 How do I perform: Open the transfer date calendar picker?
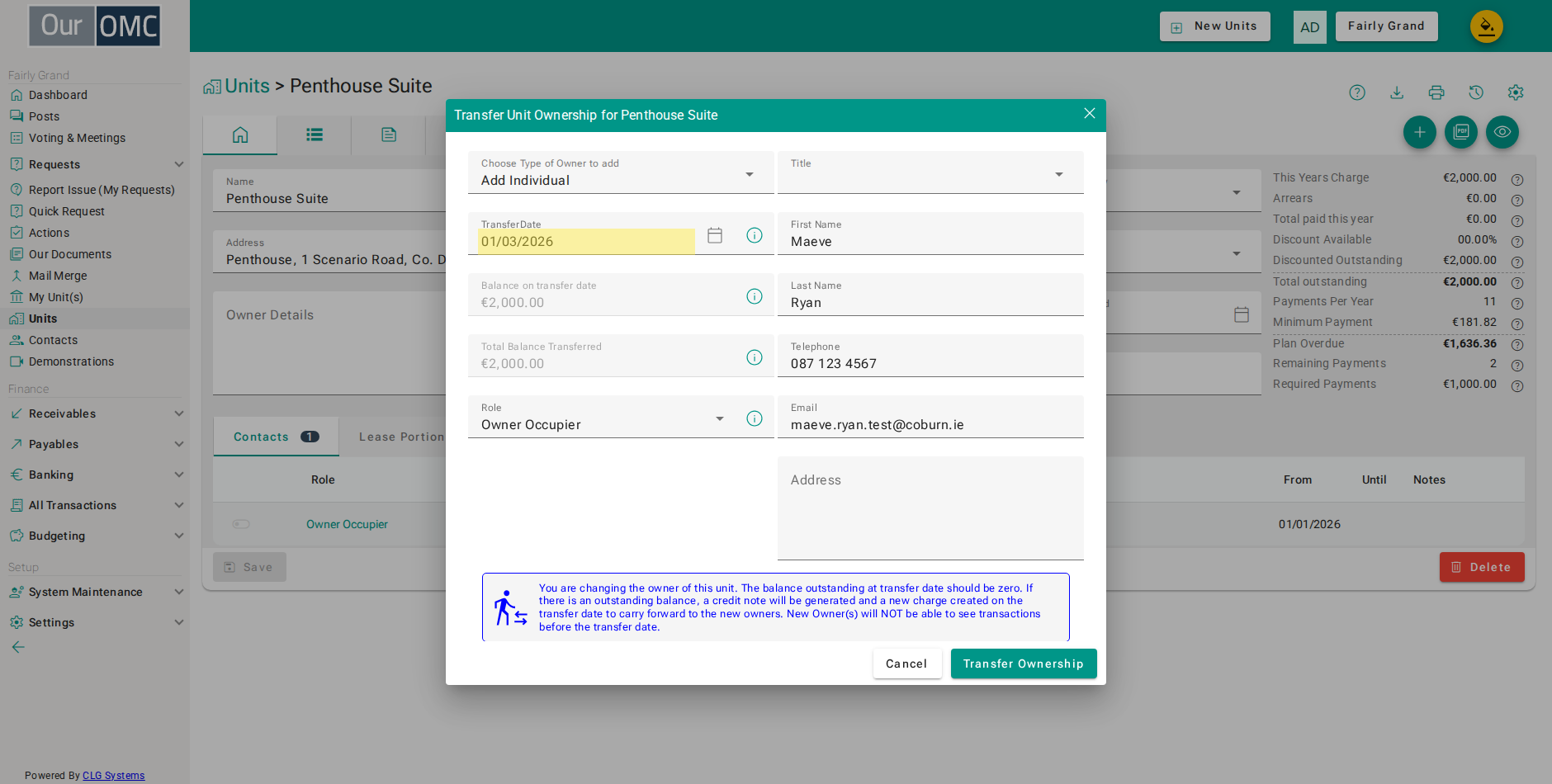click(715, 235)
